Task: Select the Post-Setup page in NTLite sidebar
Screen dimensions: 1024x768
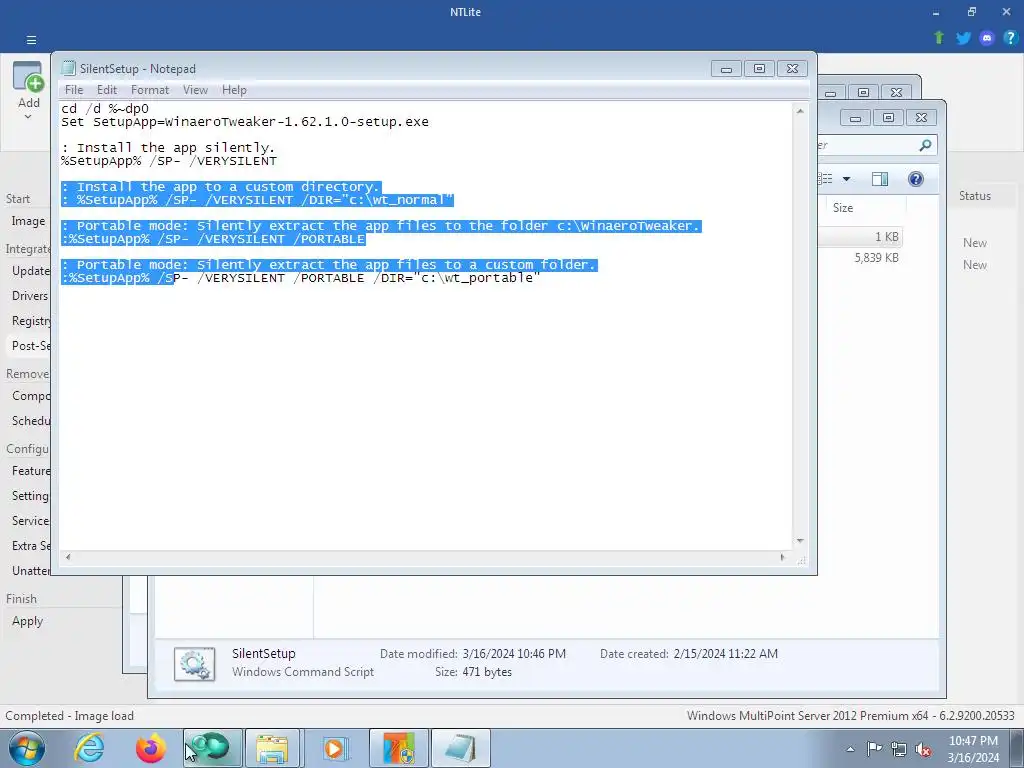Action: pyautogui.click(x=28, y=345)
